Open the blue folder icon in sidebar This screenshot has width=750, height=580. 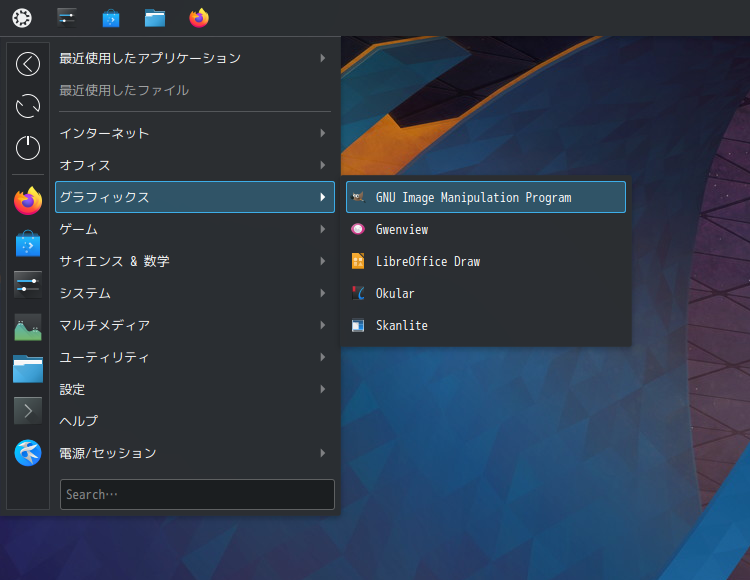pos(28,369)
